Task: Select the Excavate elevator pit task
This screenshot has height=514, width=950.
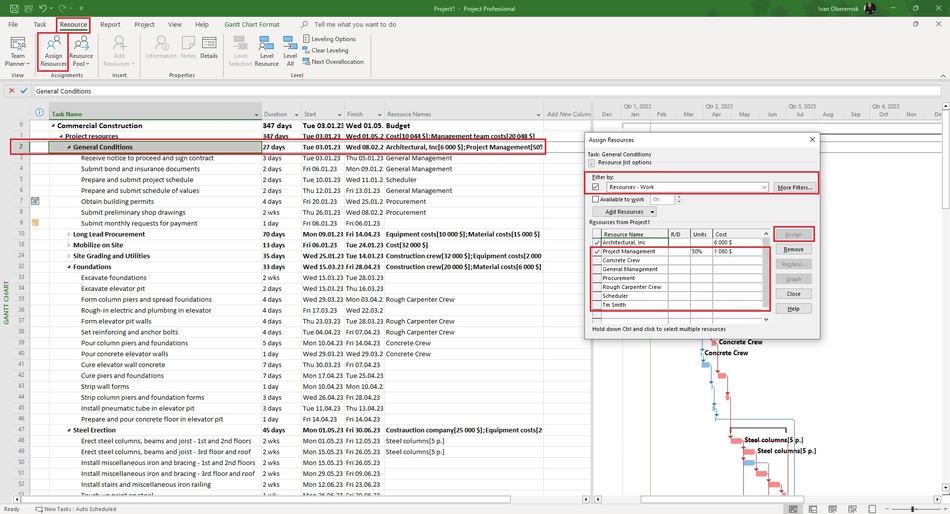Action: pos(113,289)
